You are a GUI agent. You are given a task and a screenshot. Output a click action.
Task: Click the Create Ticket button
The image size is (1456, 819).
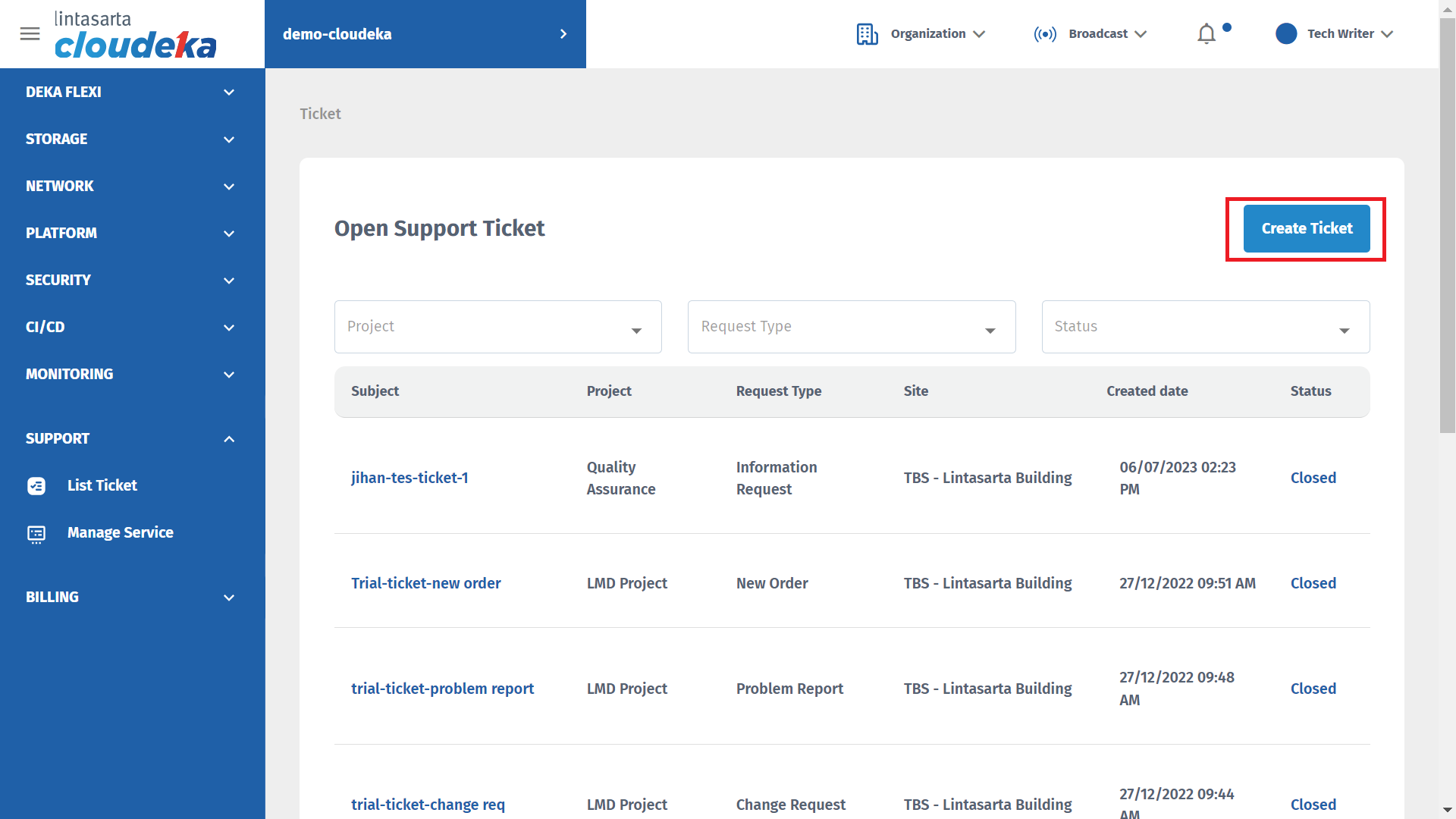(1306, 228)
